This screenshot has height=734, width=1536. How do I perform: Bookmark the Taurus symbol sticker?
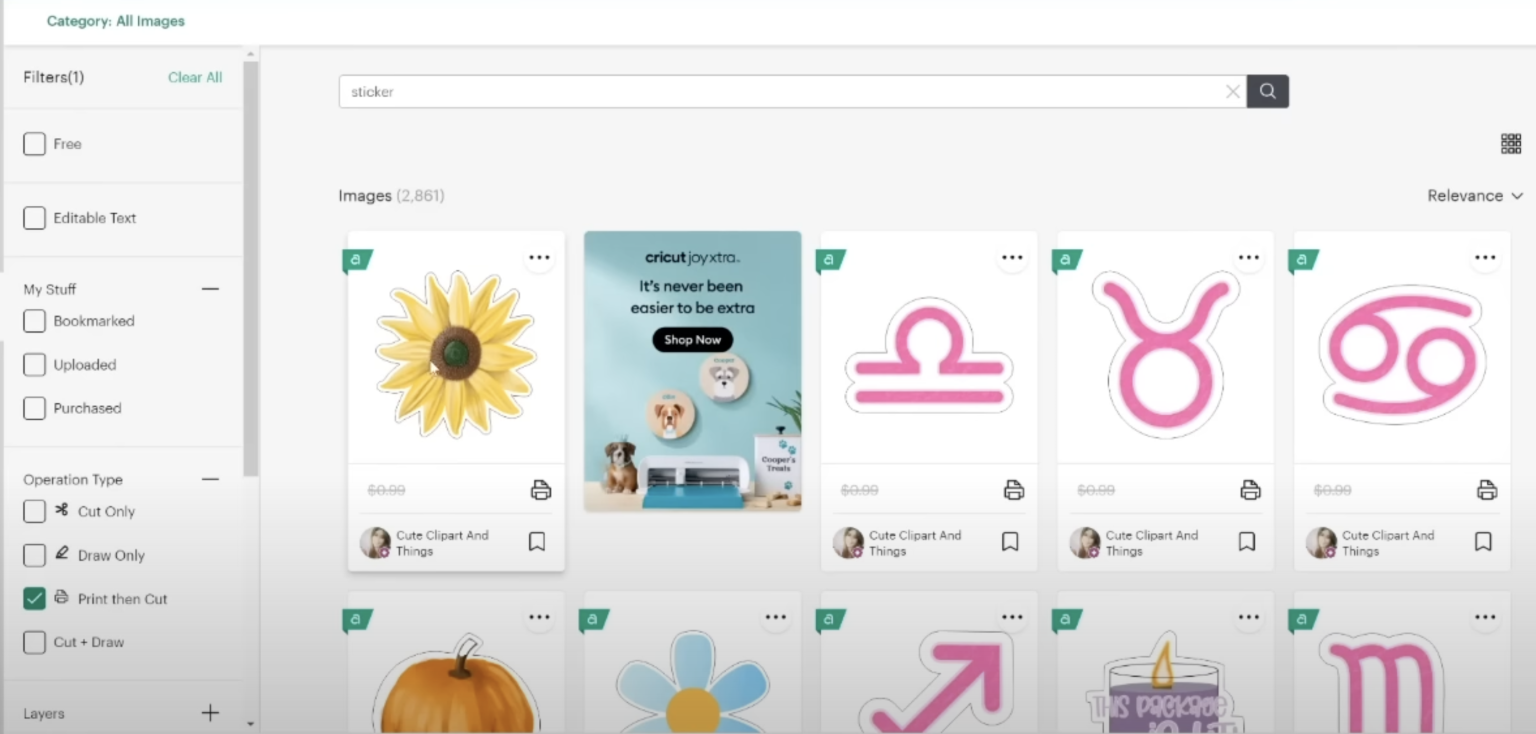(x=1247, y=542)
